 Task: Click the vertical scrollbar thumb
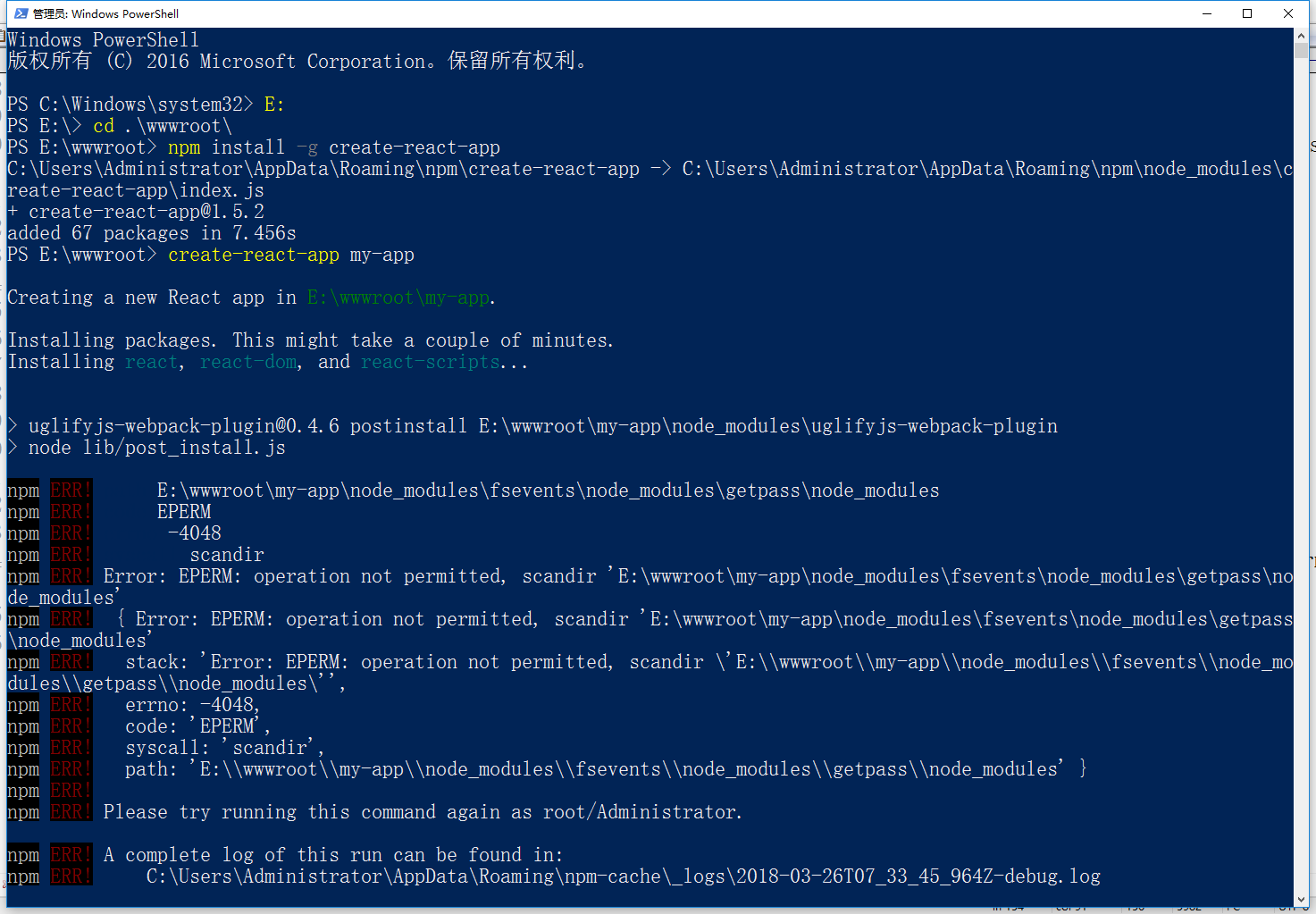click(1302, 51)
